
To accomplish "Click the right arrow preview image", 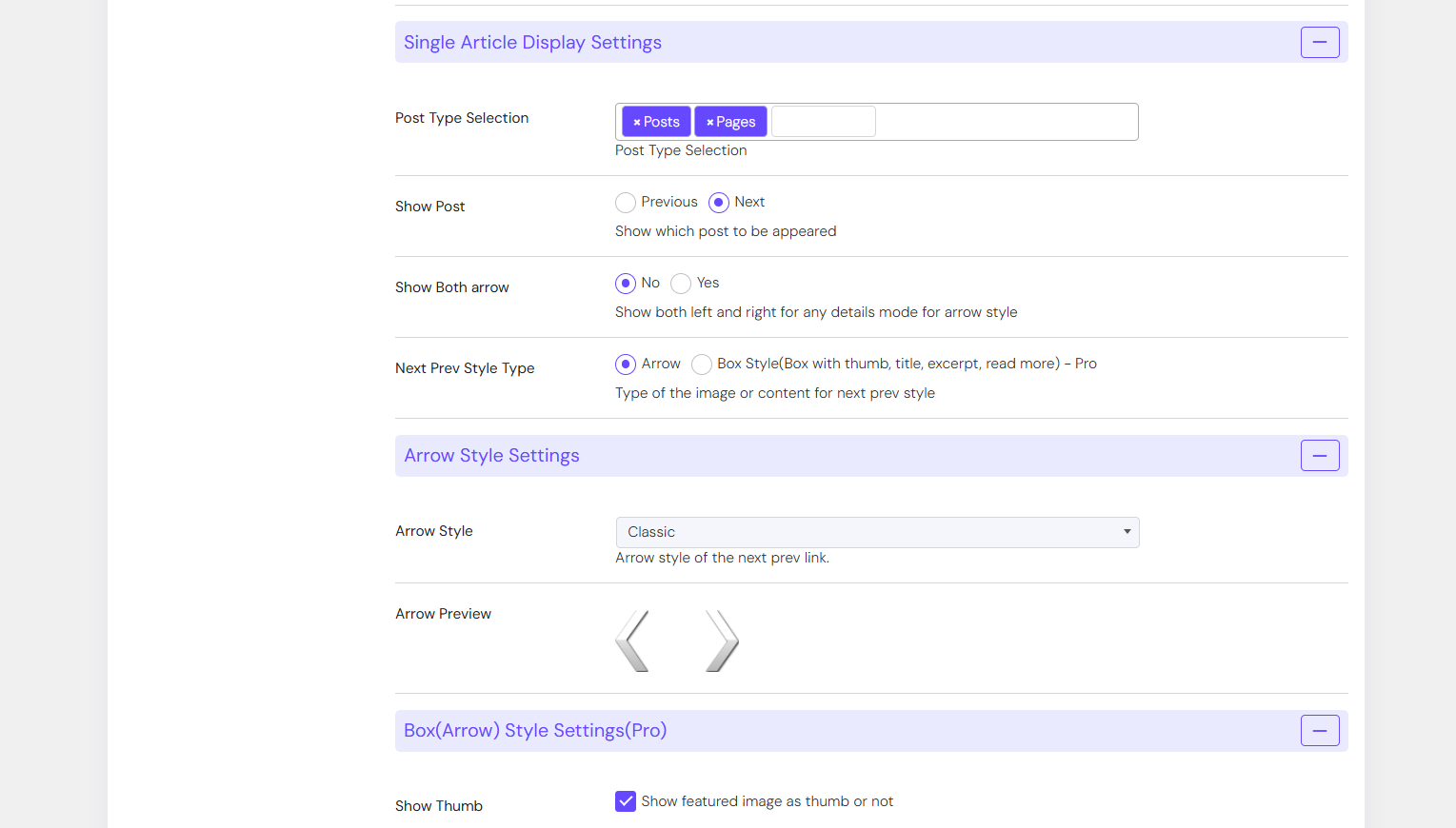I will coord(723,641).
